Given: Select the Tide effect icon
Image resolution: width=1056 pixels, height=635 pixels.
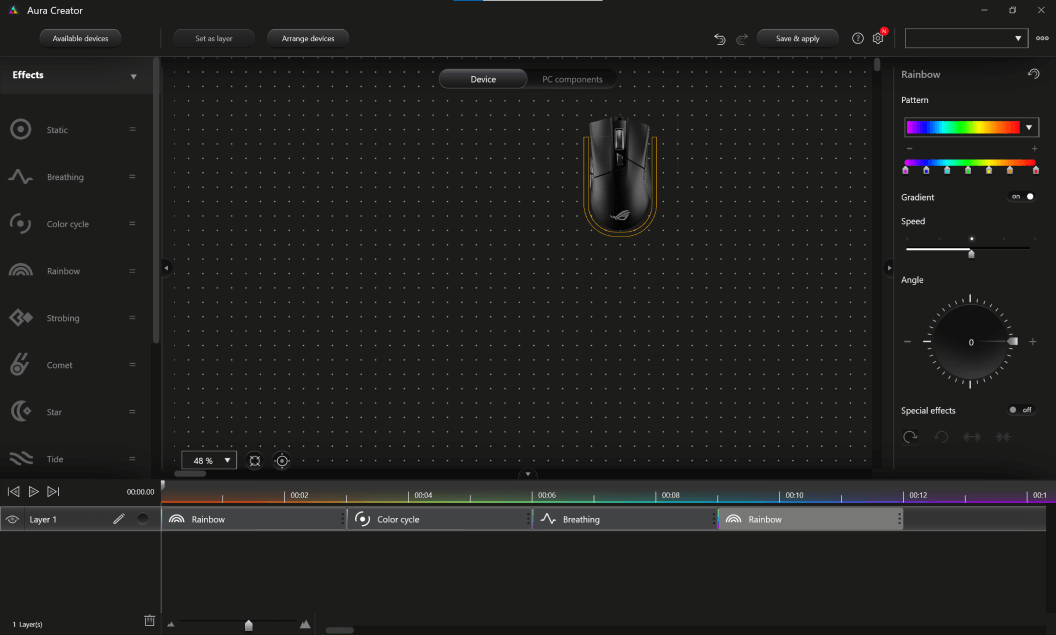Looking at the screenshot, I should point(21,459).
